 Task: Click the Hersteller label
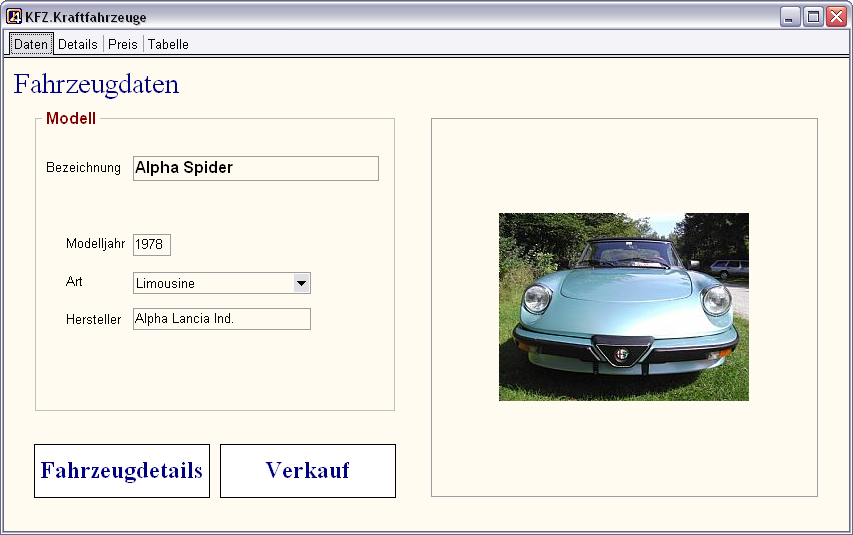pos(94,319)
